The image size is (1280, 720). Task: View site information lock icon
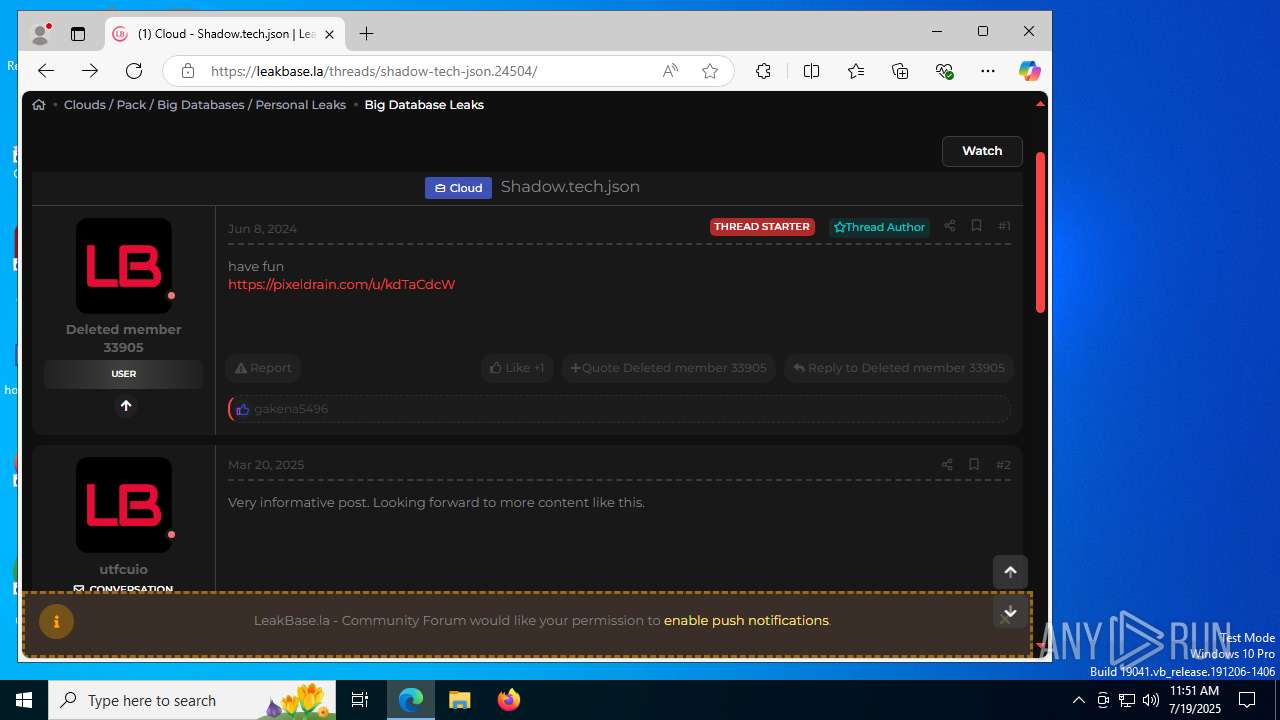187,71
